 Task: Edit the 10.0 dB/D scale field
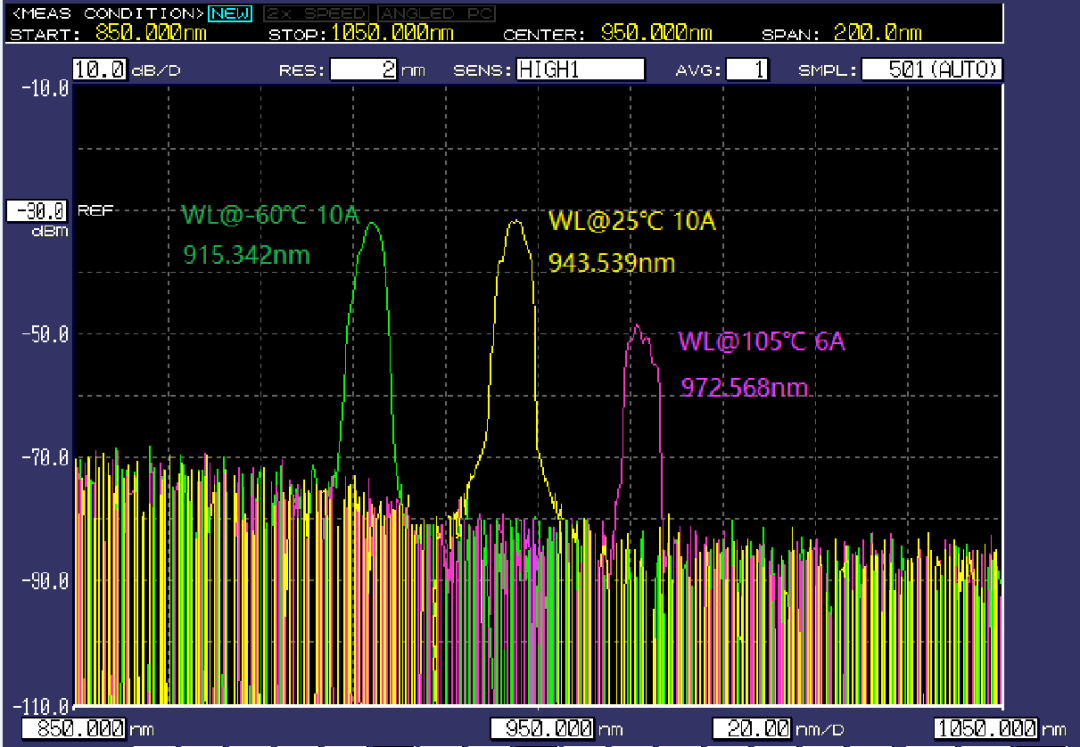[100, 69]
